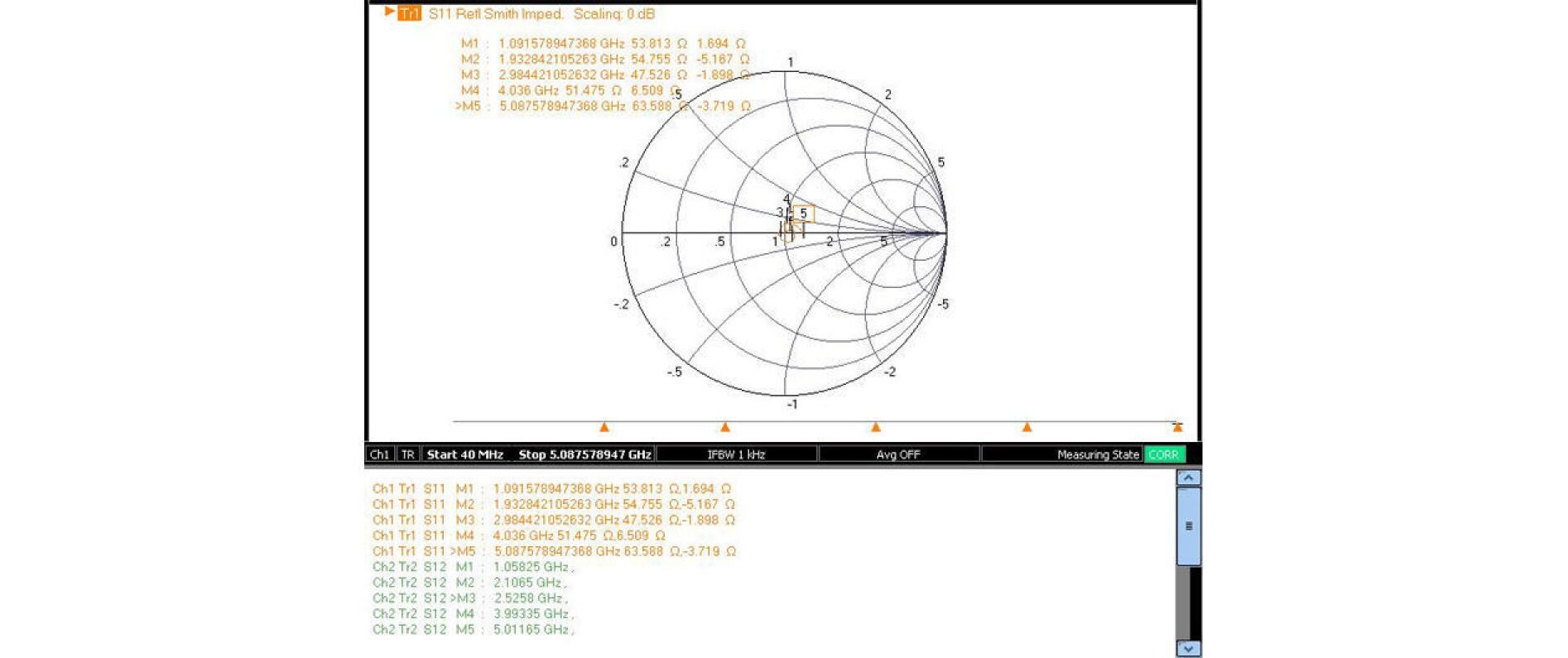Pick the M4 triangle on the frequency axis
Viewport: 1568px width, 658px height.
click(x=1027, y=427)
